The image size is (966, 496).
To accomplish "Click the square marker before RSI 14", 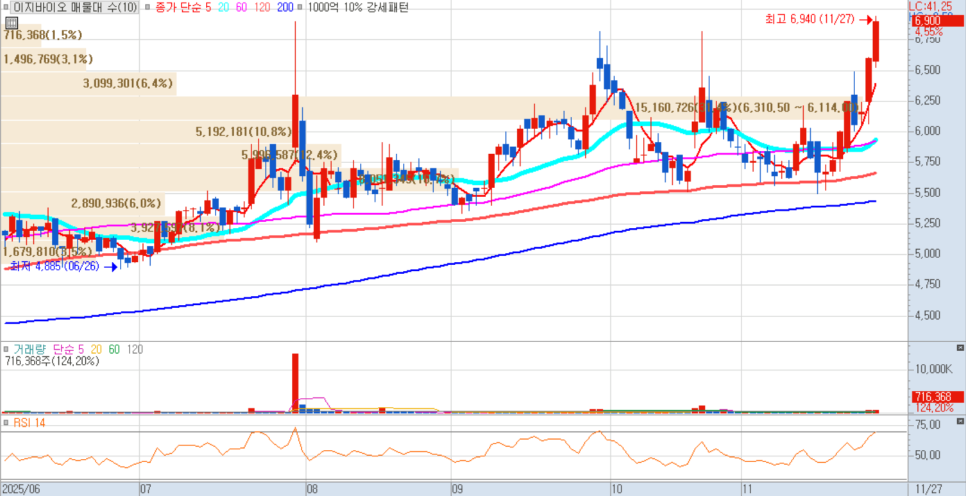I will pyautogui.click(x=6, y=423).
